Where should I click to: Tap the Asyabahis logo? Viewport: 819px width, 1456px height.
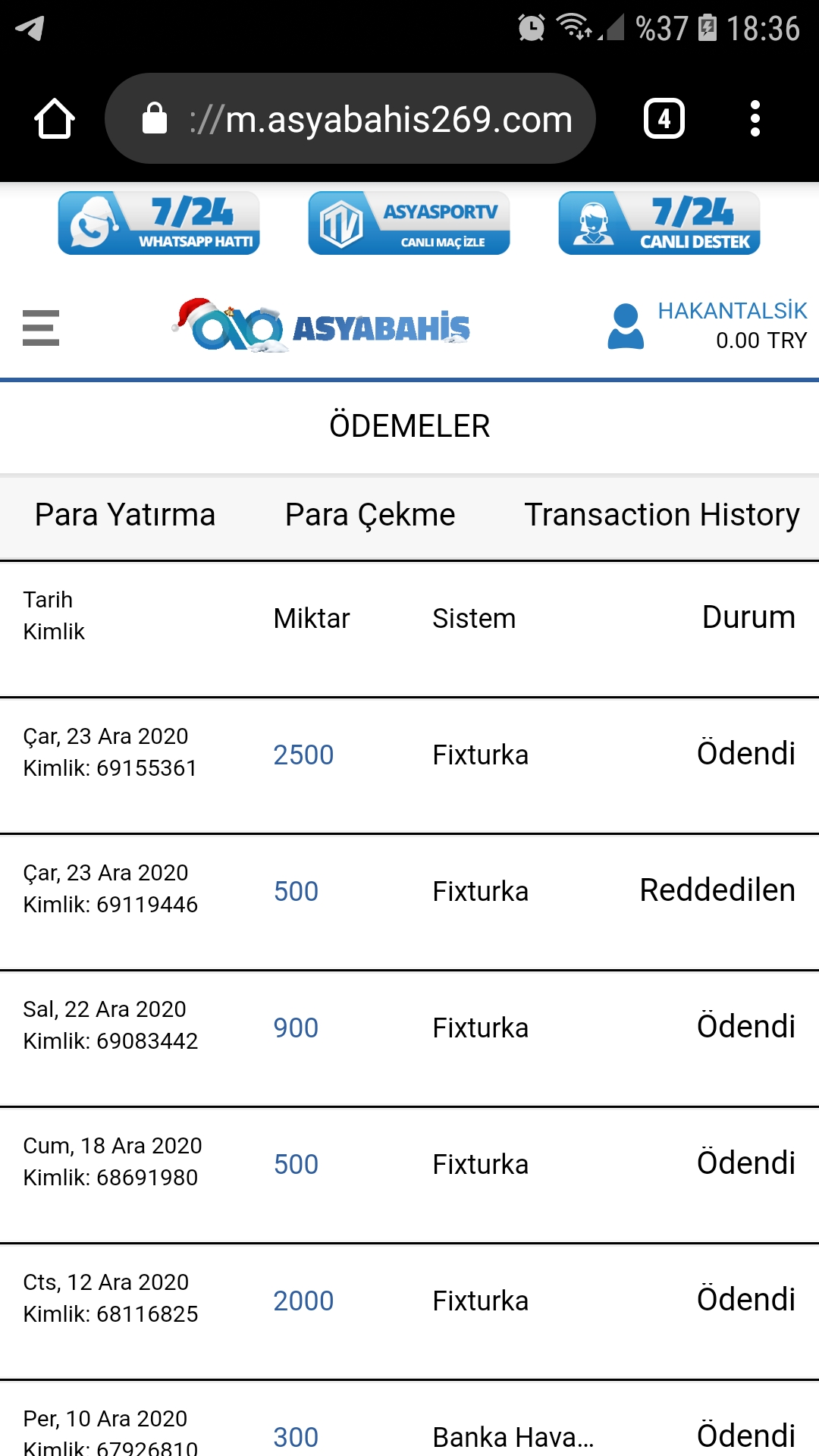[x=321, y=326]
